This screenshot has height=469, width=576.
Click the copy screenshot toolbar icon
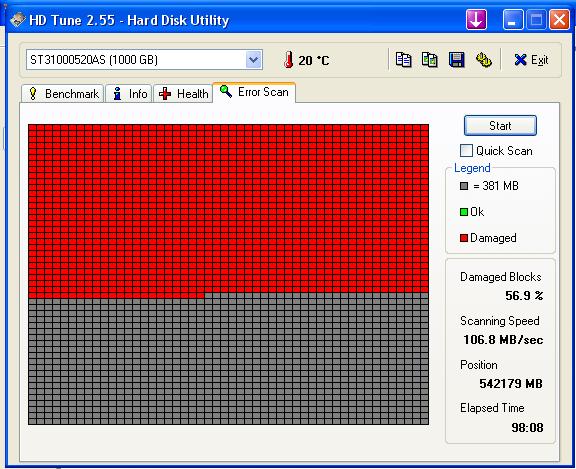[x=429, y=60]
